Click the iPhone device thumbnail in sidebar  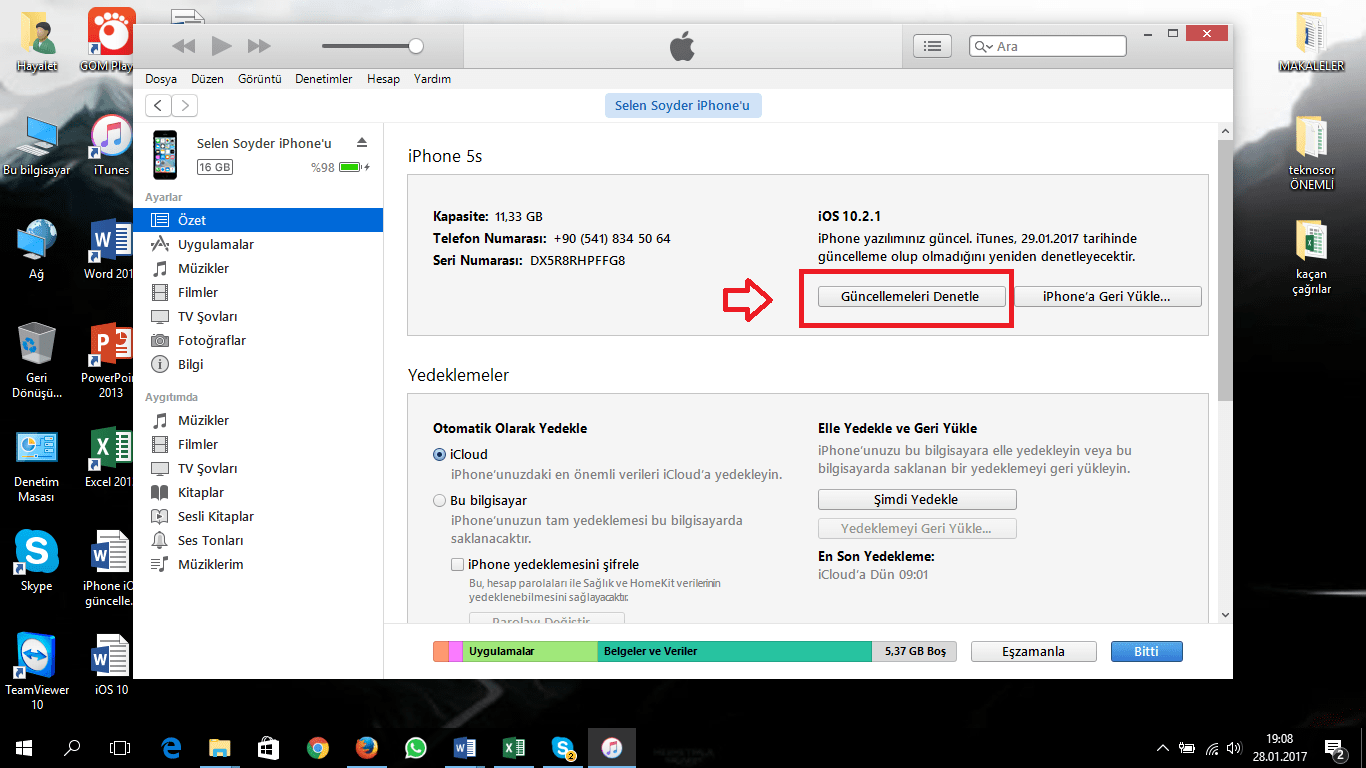coord(165,155)
